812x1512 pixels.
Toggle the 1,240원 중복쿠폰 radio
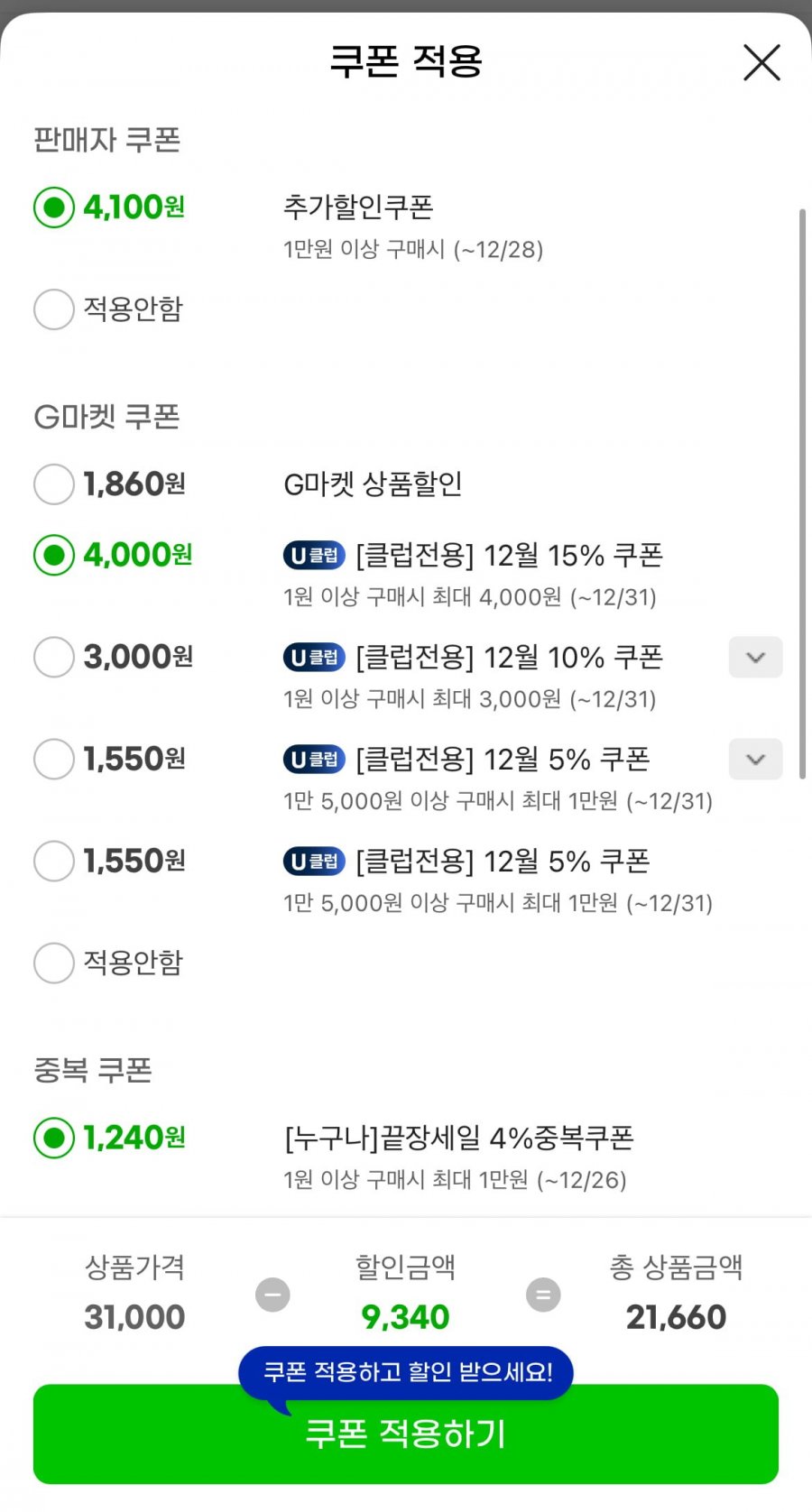(54, 1138)
